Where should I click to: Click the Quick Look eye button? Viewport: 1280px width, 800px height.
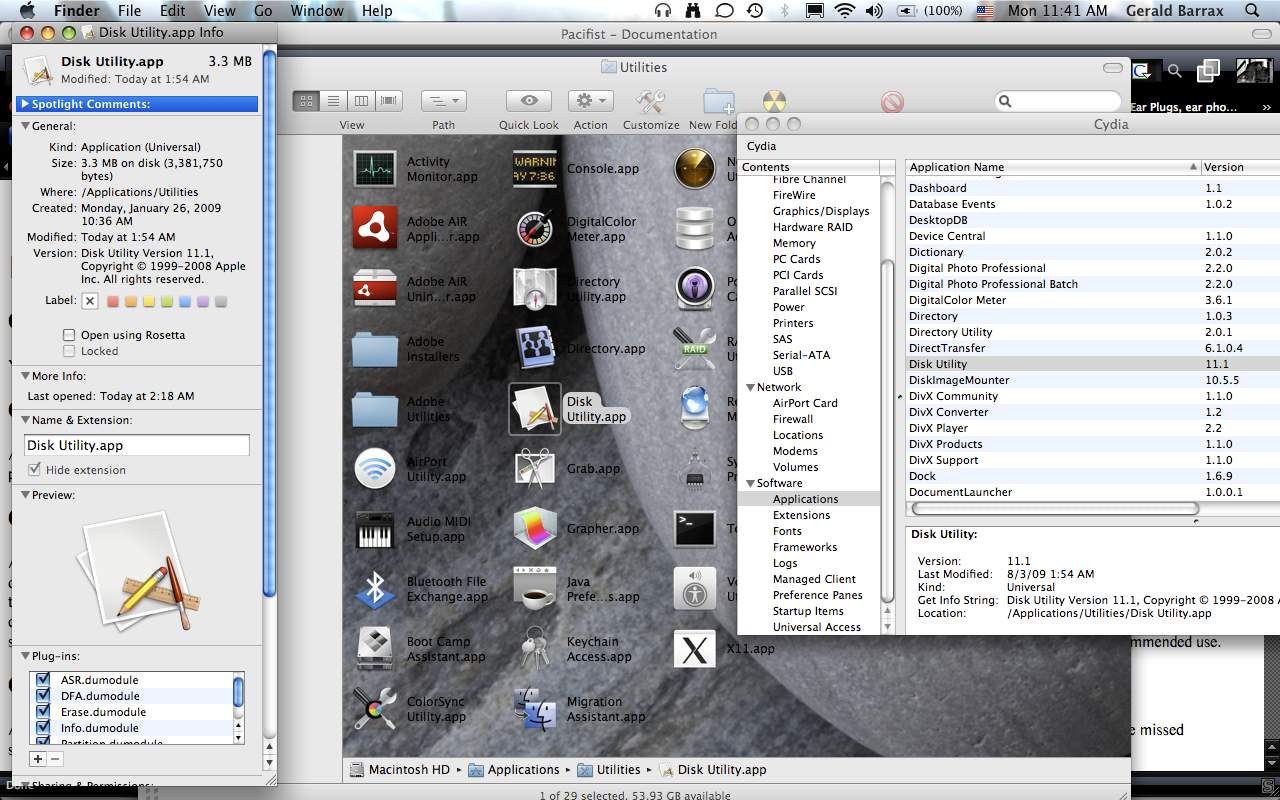click(529, 101)
